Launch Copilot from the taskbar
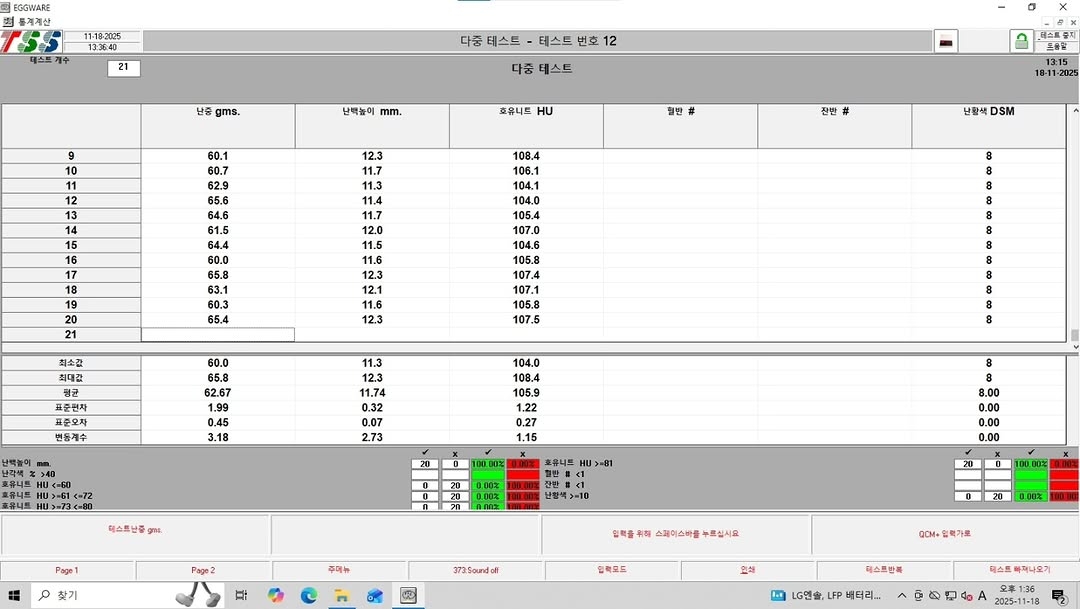This screenshot has height=609, width=1080. (x=276, y=595)
